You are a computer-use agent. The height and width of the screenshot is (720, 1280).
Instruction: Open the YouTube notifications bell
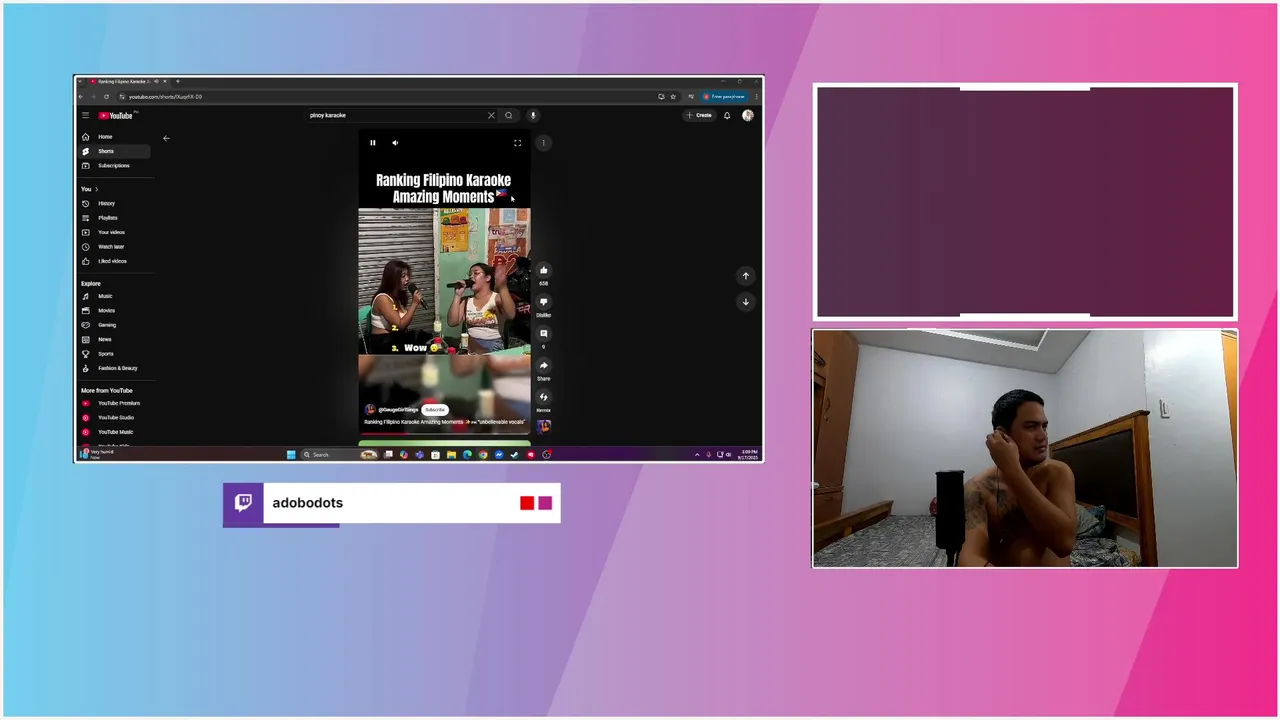click(x=727, y=115)
